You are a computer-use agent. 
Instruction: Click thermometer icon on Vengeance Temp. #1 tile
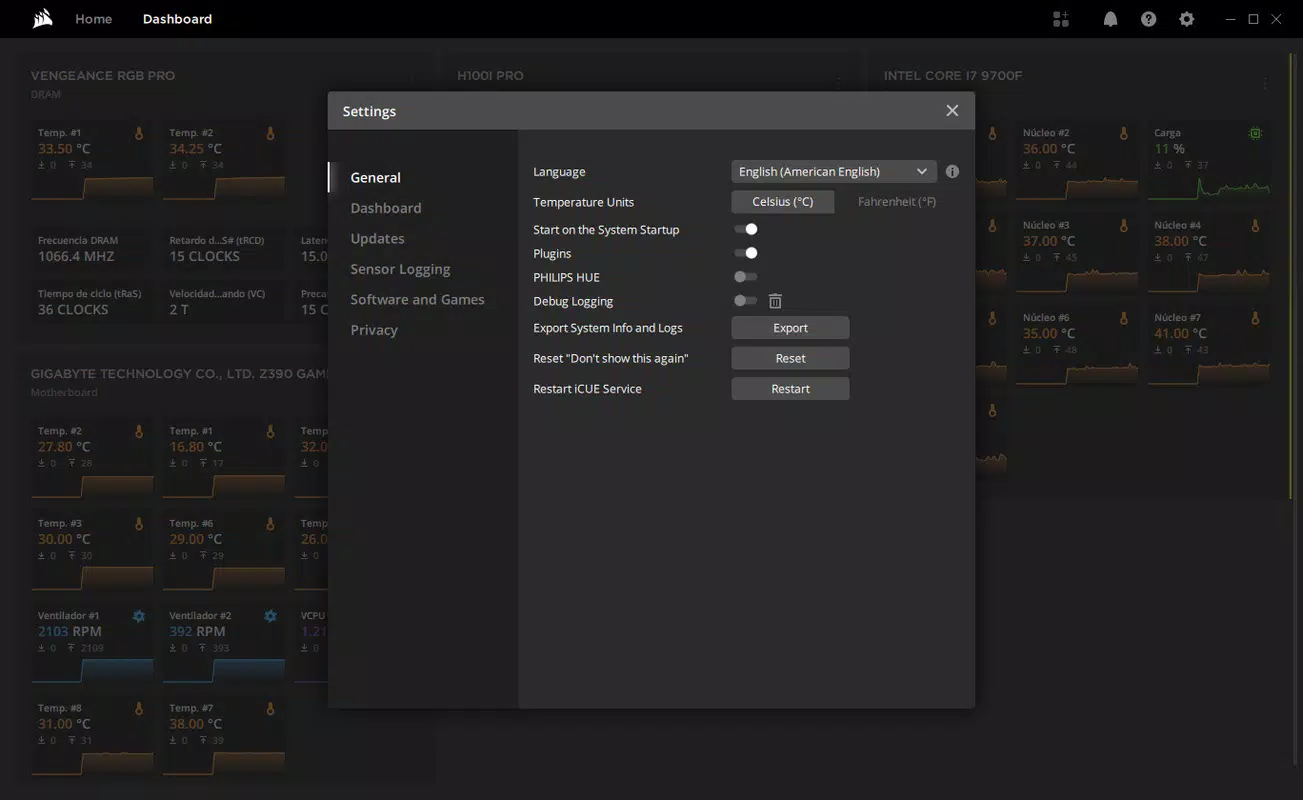(139, 133)
